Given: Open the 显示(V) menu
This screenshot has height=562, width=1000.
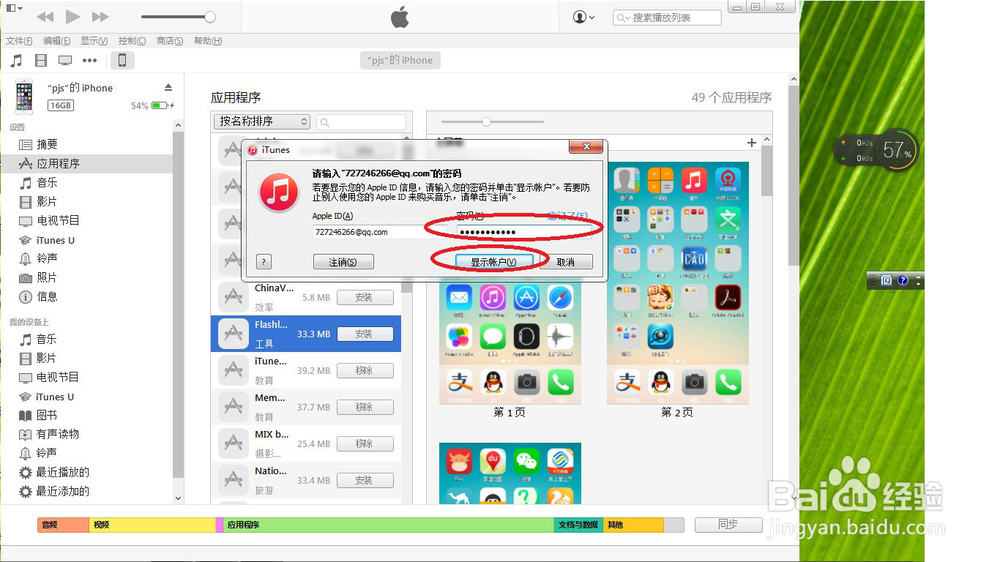Looking at the screenshot, I should tap(94, 41).
